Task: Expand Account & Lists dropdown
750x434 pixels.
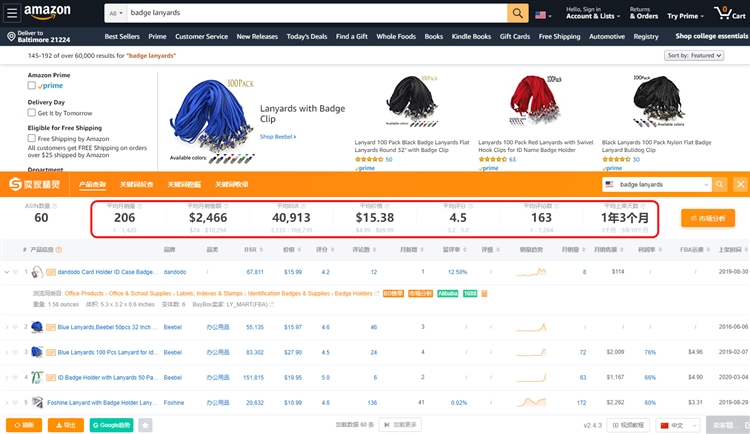Action: click(593, 16)
